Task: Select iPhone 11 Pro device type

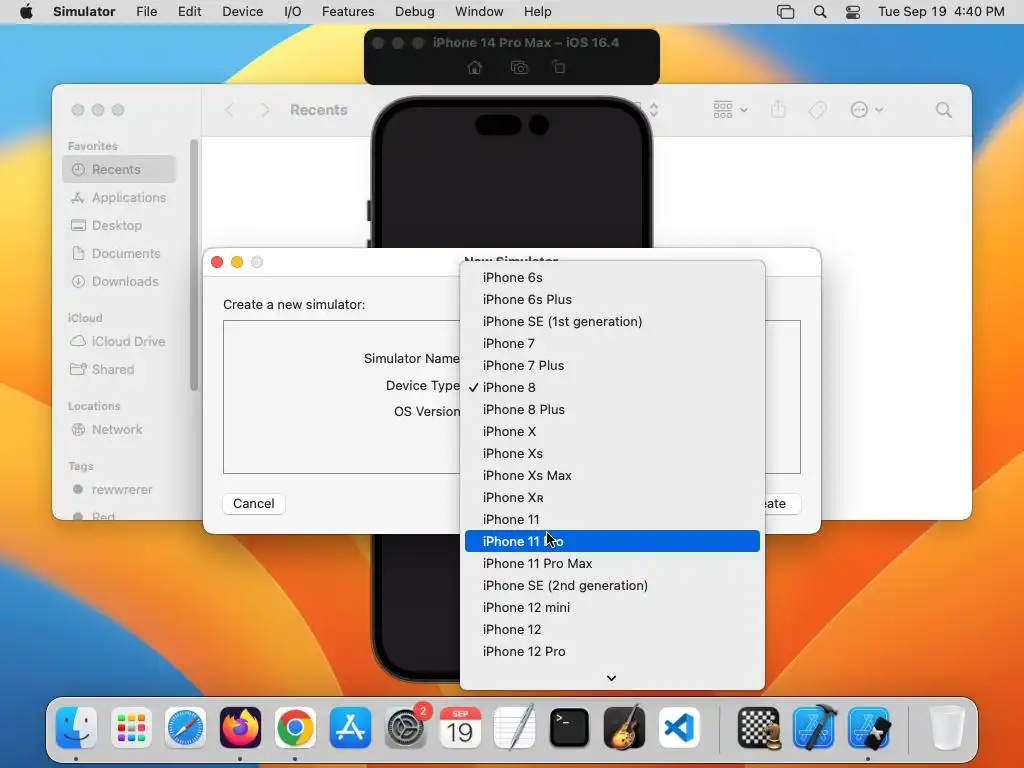Action: (x=612, y=541)
